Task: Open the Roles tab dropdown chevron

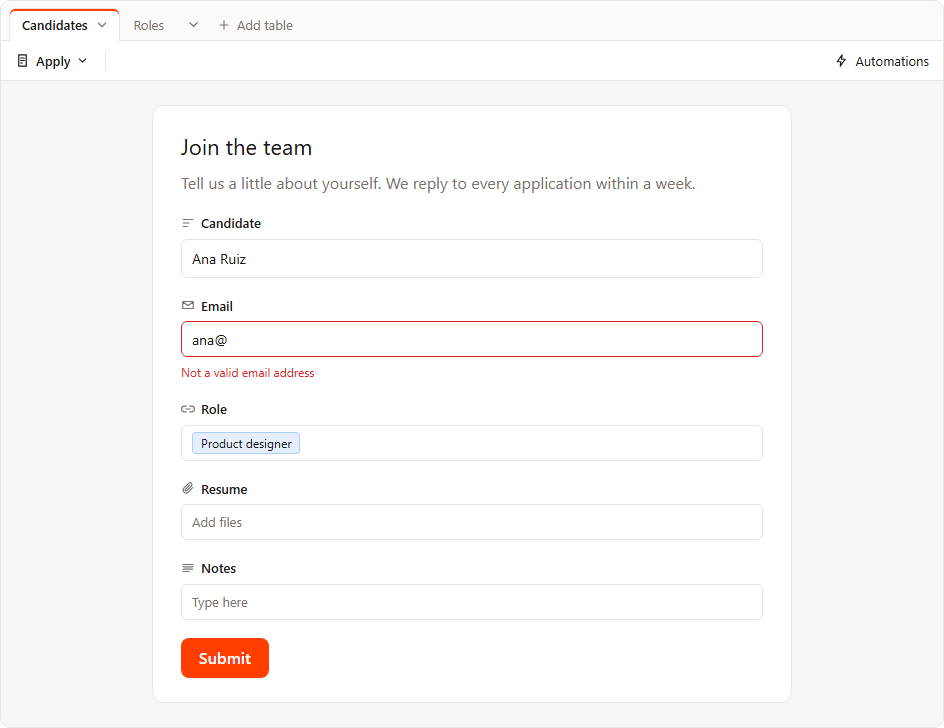Action: (193, 25)
